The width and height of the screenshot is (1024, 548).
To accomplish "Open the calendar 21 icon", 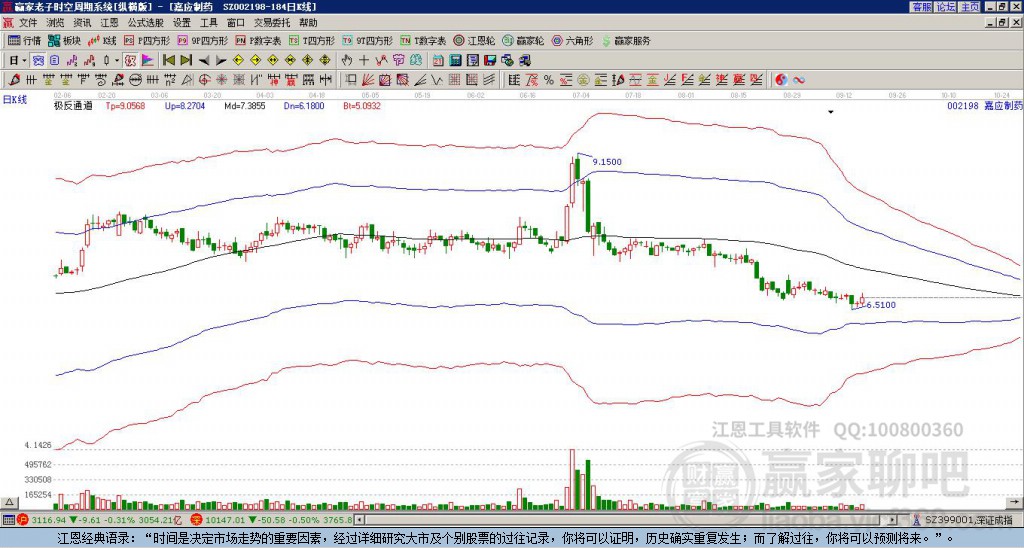I will (x=438, y=60).
